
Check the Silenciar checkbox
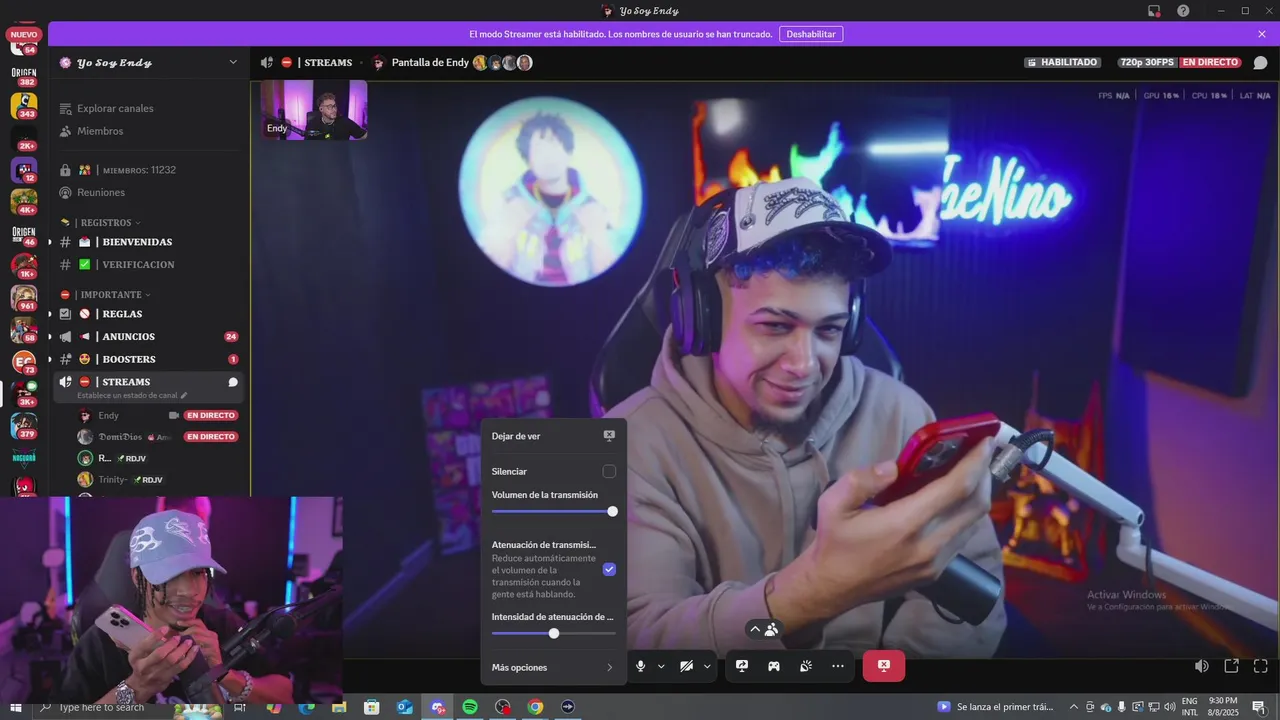[609, 471]
